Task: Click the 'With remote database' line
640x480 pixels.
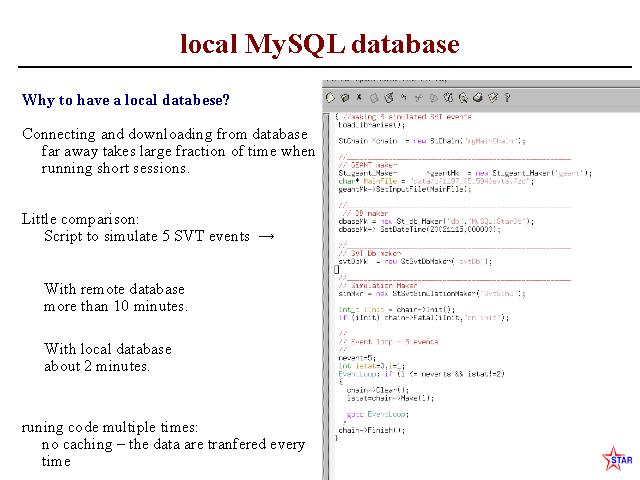Action: click(114, 289)
